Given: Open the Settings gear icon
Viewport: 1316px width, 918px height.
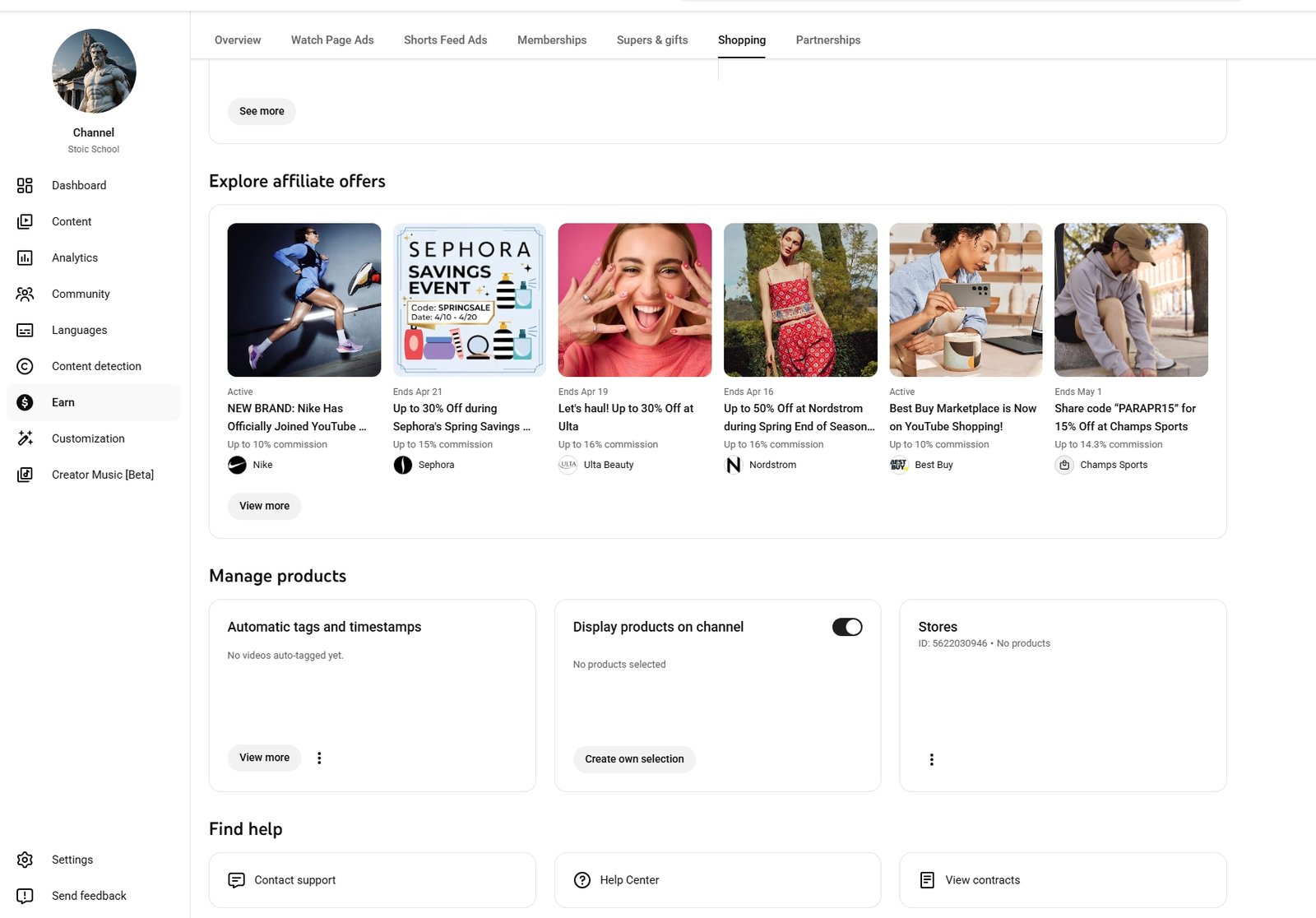Looking at the screenshot, I should click(x=25, y=860).
